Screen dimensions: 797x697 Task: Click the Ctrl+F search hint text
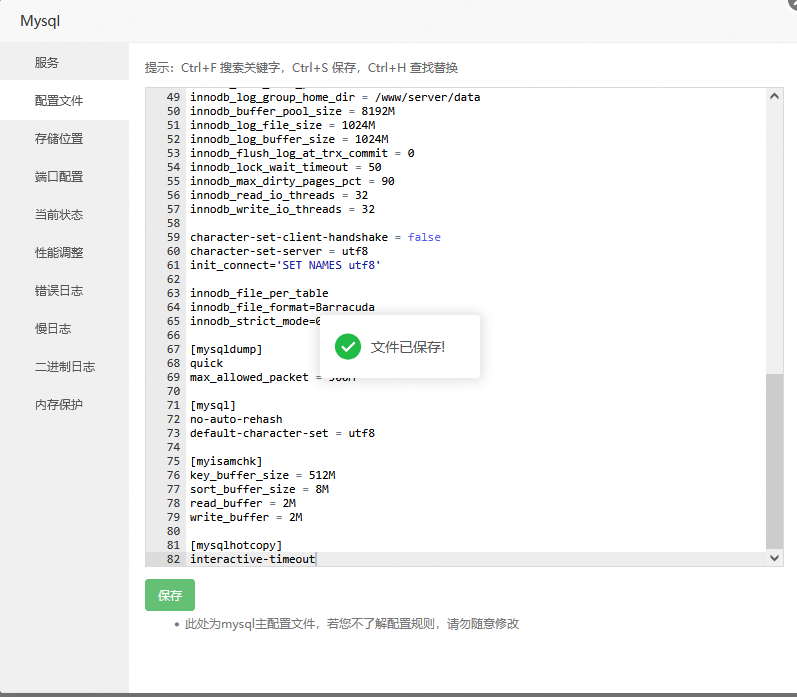[230, 68]
